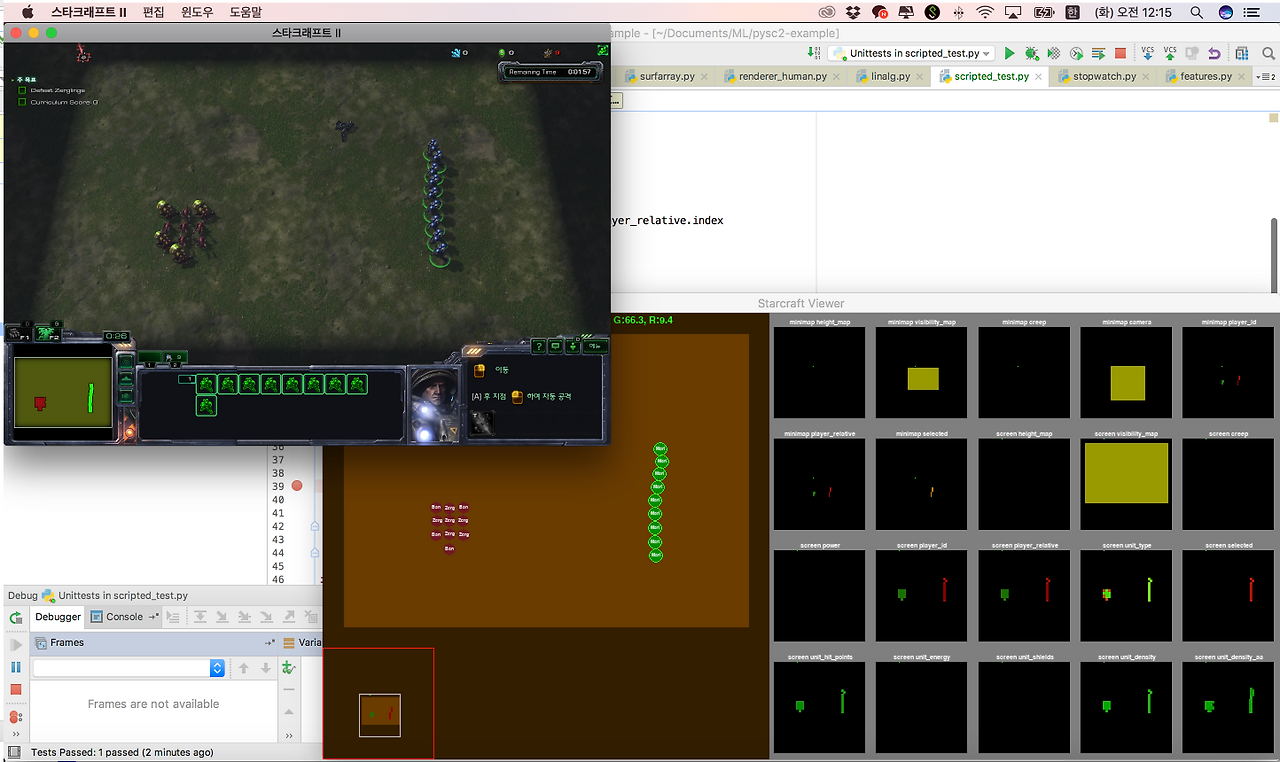Click the StarCraft help question mark button

click(540, 346)
